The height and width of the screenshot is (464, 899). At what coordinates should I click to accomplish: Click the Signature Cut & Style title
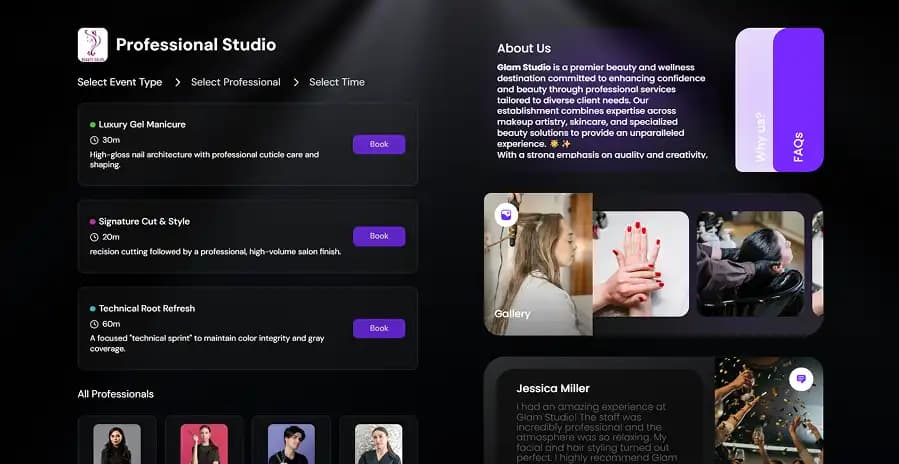pos(144,221)
